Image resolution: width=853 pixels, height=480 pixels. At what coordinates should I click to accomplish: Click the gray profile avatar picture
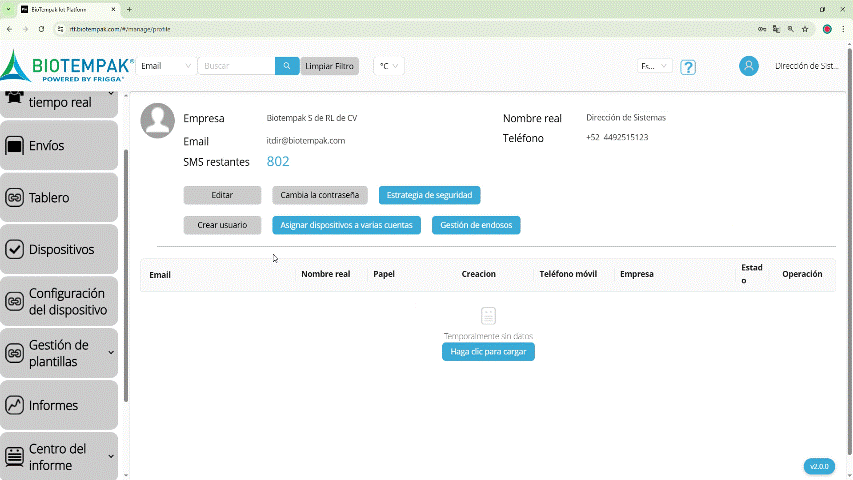coord(158,120)
